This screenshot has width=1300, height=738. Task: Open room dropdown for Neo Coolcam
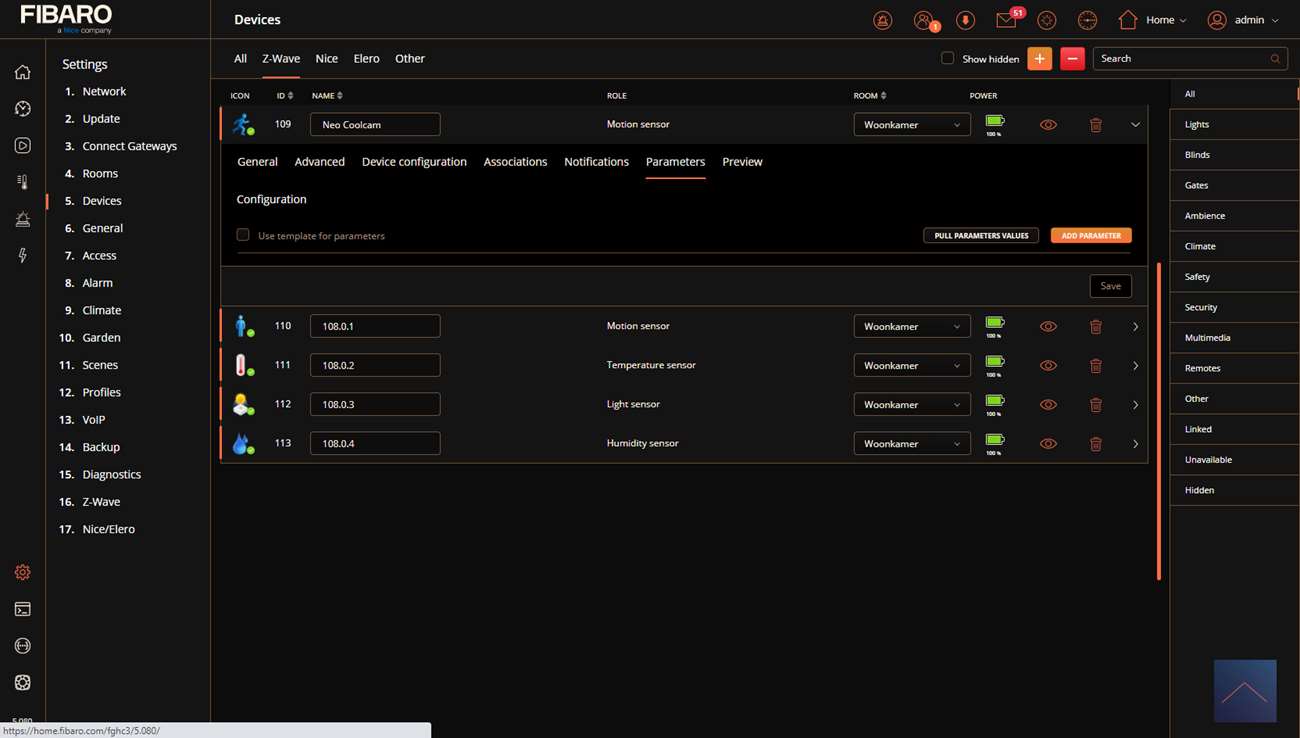click(x=911, y=125)
